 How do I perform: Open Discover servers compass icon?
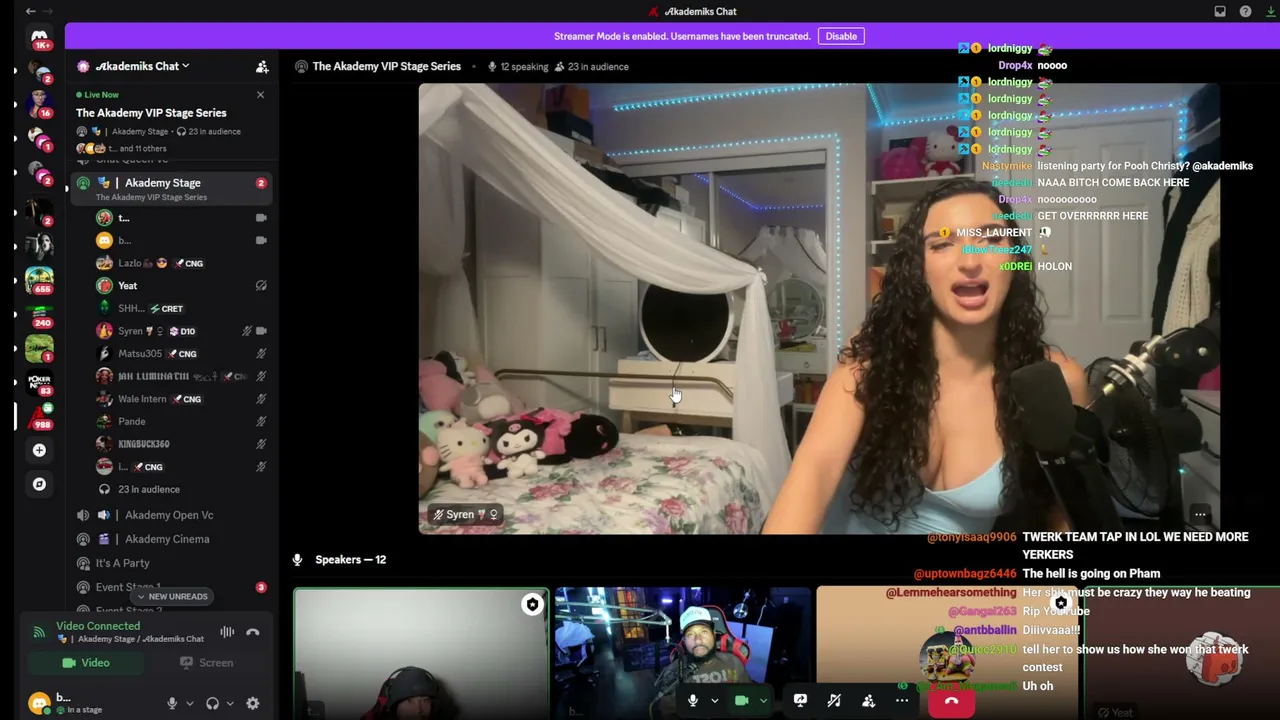point(39,484)
